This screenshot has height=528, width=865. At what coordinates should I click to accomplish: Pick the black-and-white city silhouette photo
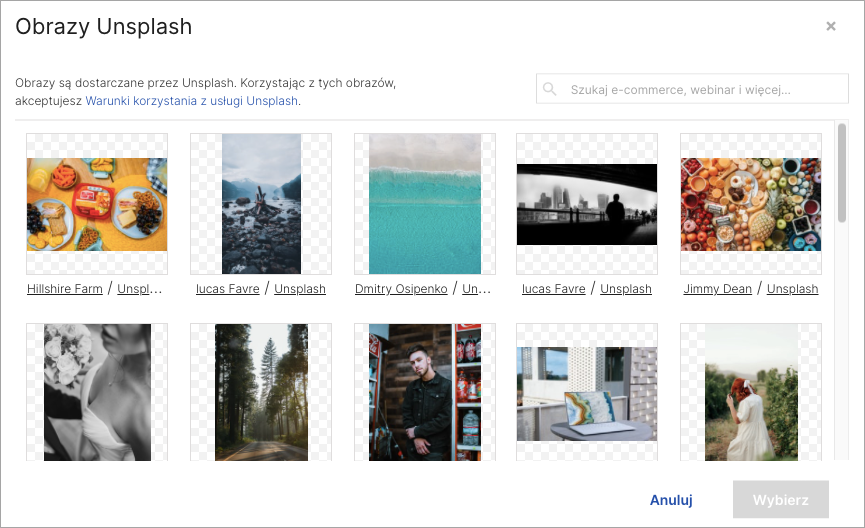(587, 204)
